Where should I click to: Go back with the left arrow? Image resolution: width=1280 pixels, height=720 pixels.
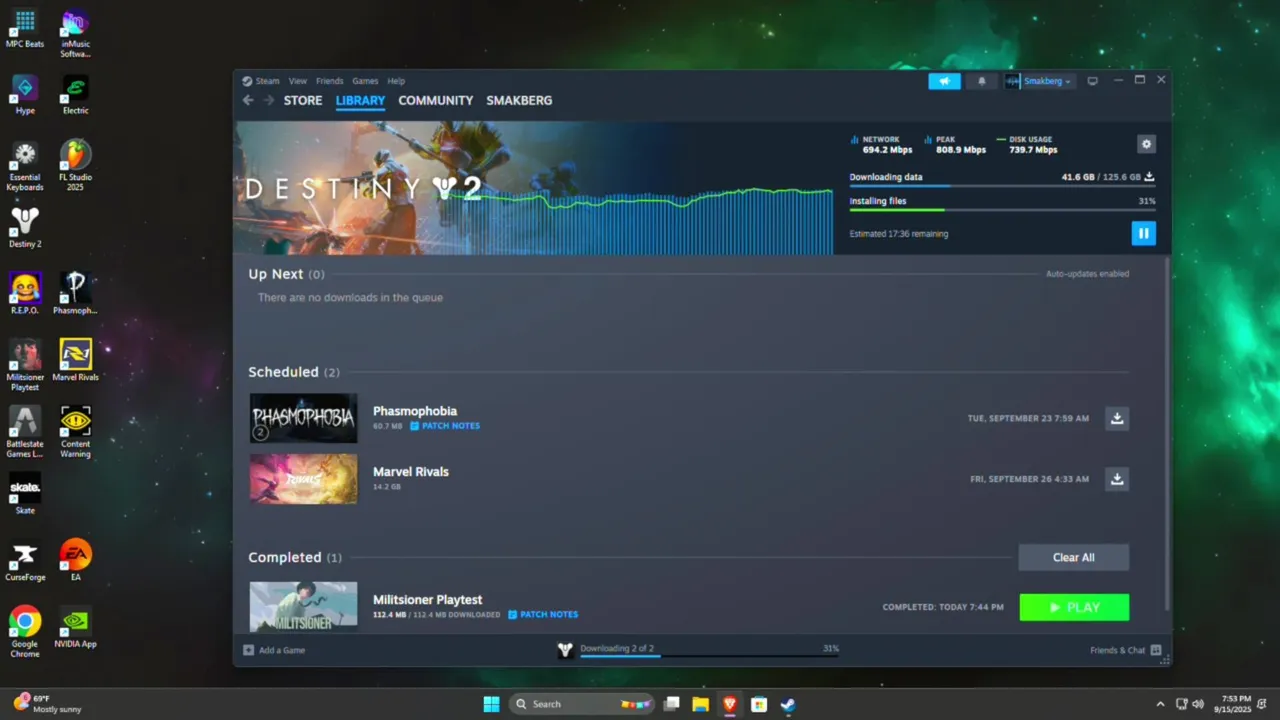pos(248,100)
